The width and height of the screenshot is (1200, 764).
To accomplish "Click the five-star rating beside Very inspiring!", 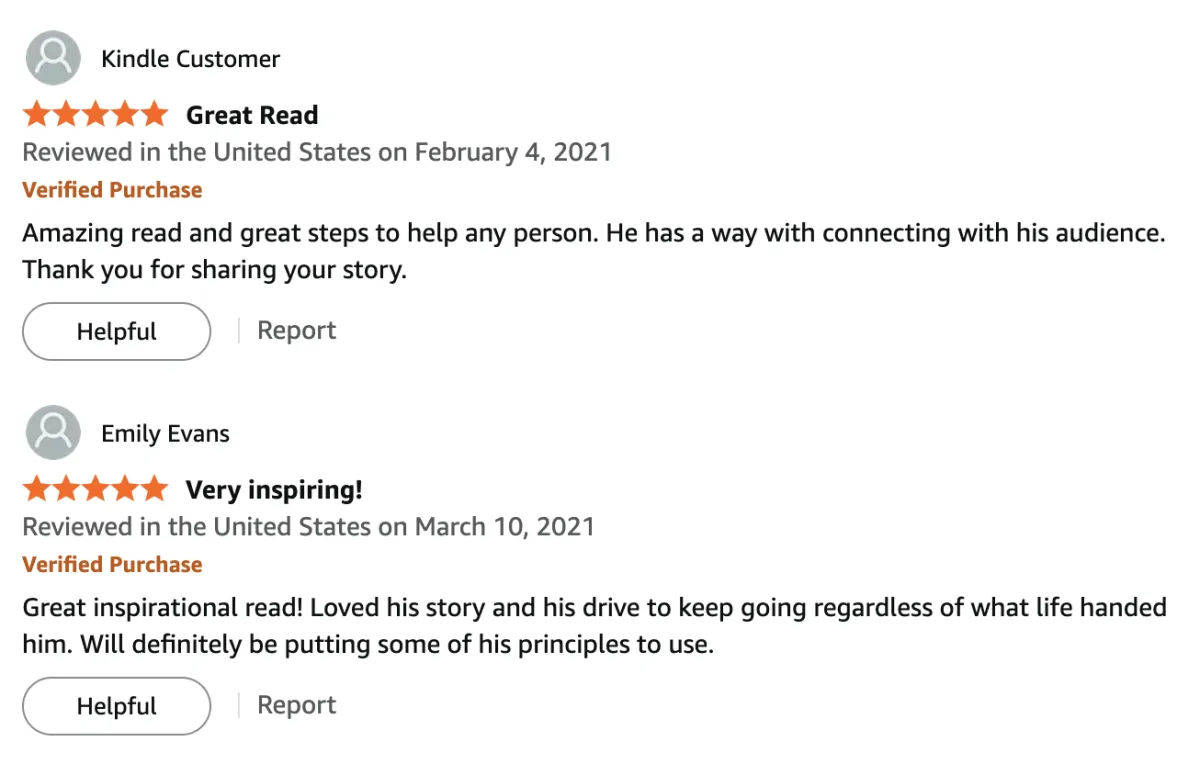I will 95,490.
